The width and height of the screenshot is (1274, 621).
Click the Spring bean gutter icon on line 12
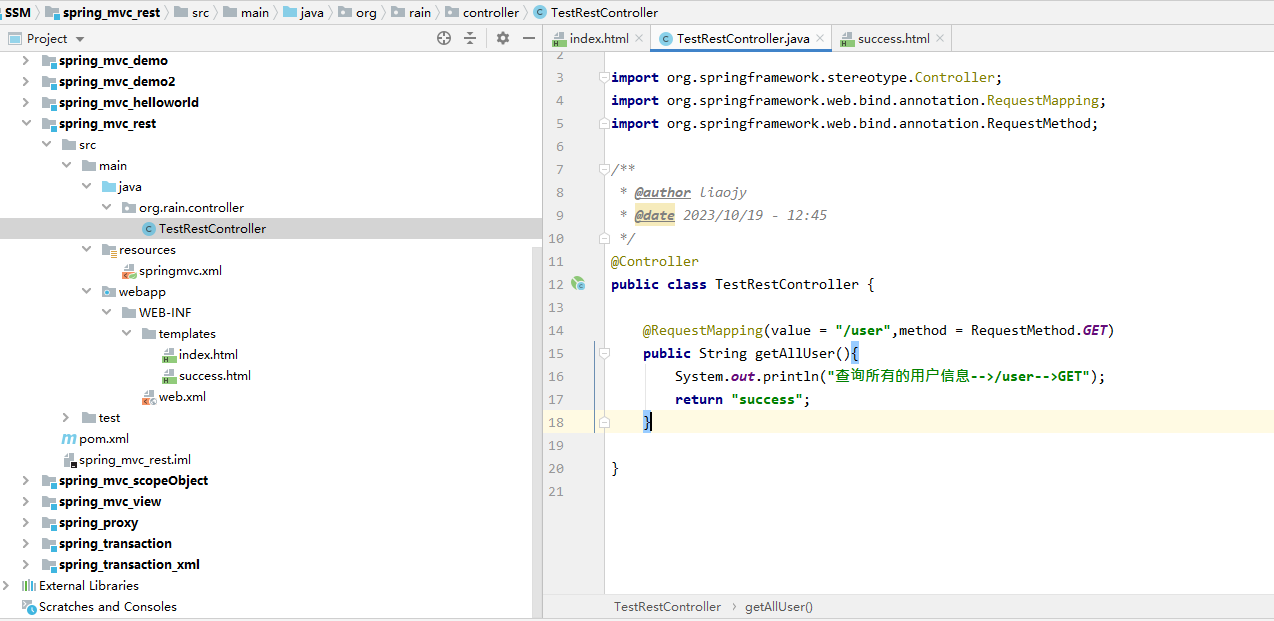(578, 284)
